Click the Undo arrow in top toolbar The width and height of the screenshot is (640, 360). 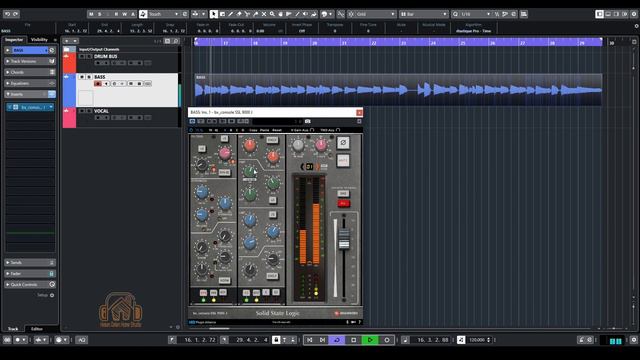click(7, 14)
